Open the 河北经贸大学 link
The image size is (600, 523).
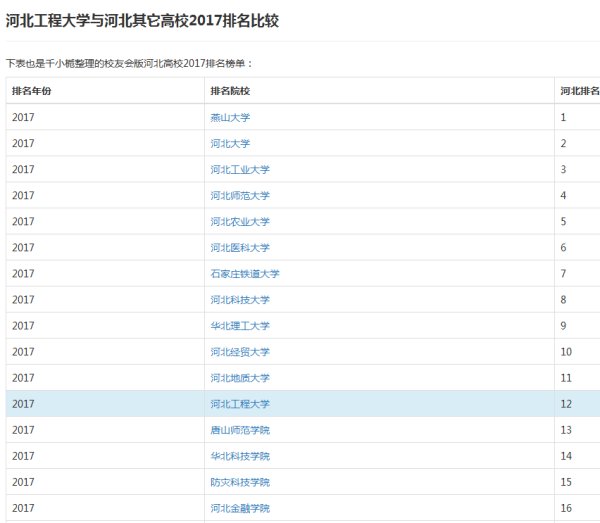240,352
